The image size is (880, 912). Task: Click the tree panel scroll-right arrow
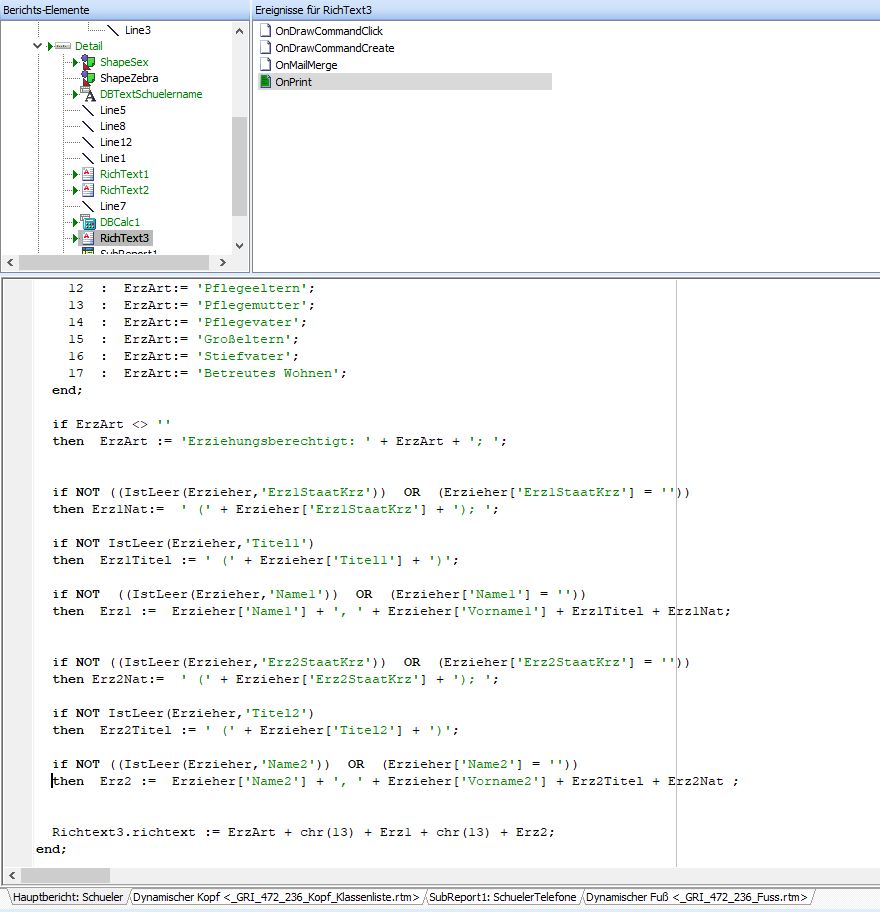click(223, 262)
